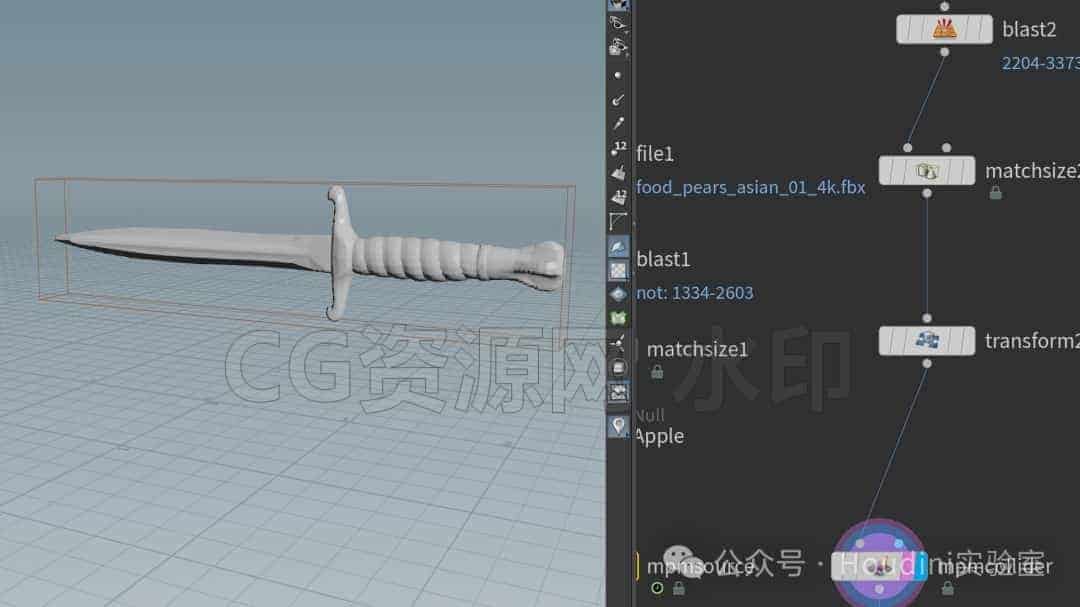Click the eye-shaped icon above the camera-eye icon
This screenshot has height=607, width=1080.
tap(618, 23)
